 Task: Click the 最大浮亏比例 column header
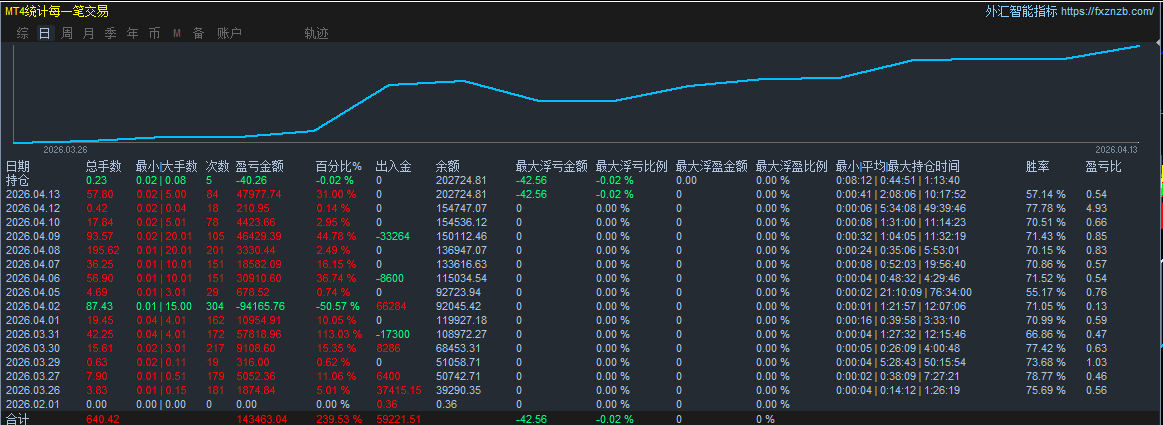point(632,166)
